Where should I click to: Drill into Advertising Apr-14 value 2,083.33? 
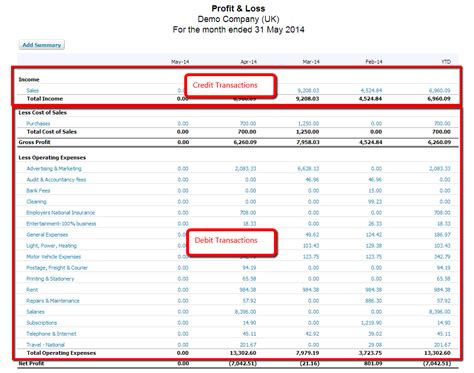click(x=246, y=169)
